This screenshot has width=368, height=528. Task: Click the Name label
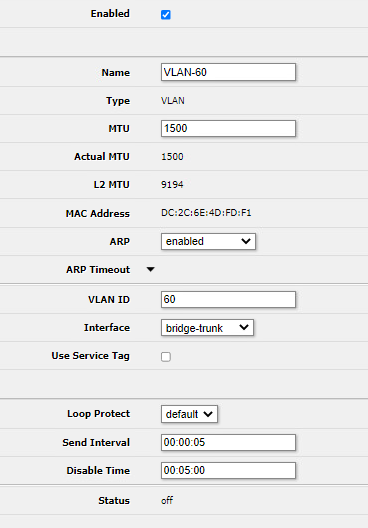coord(115,73)
